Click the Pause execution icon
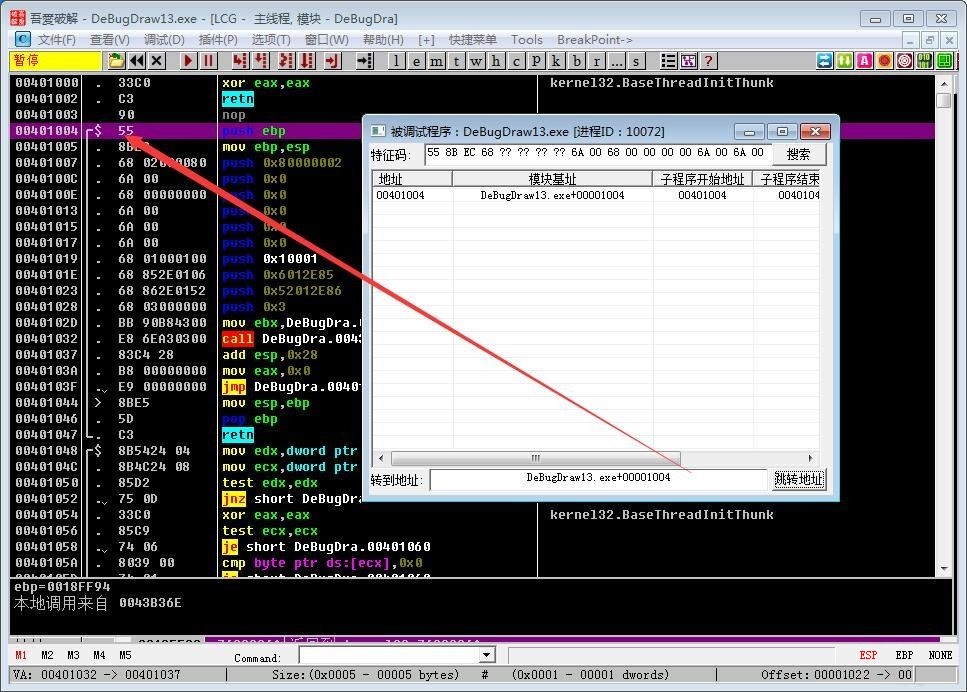The image size is (967, 692). tap(208, 60)
